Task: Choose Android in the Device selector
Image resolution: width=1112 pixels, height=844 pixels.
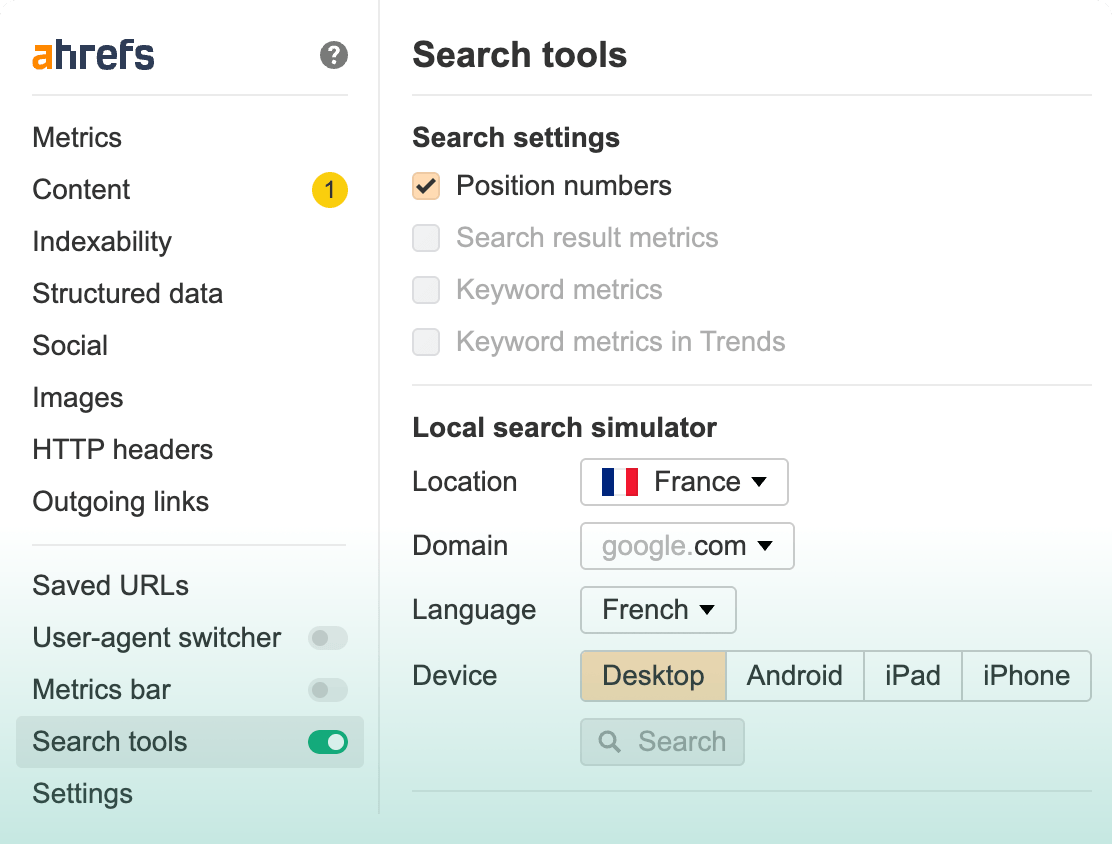Action: [794, 676]
